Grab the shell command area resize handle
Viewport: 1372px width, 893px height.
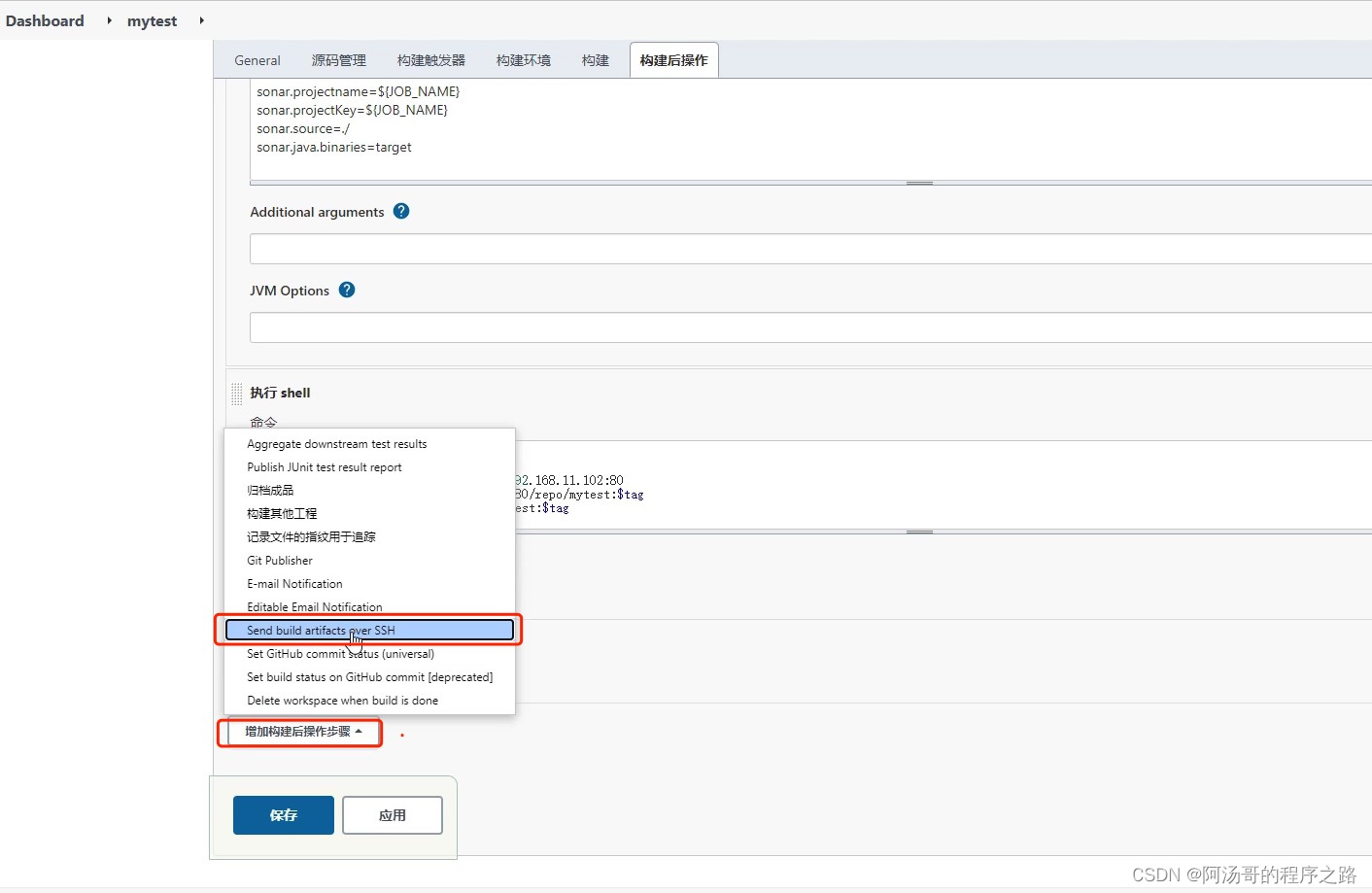919,532
